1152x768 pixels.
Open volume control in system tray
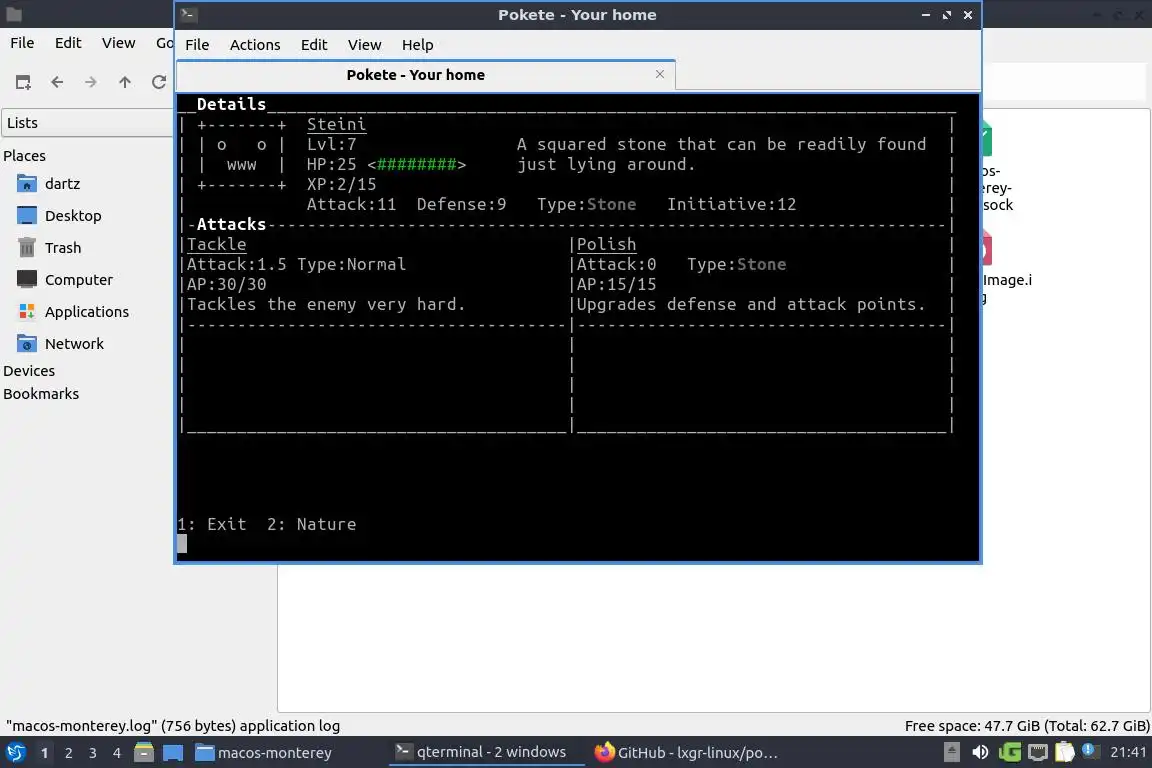coord(979,752)
